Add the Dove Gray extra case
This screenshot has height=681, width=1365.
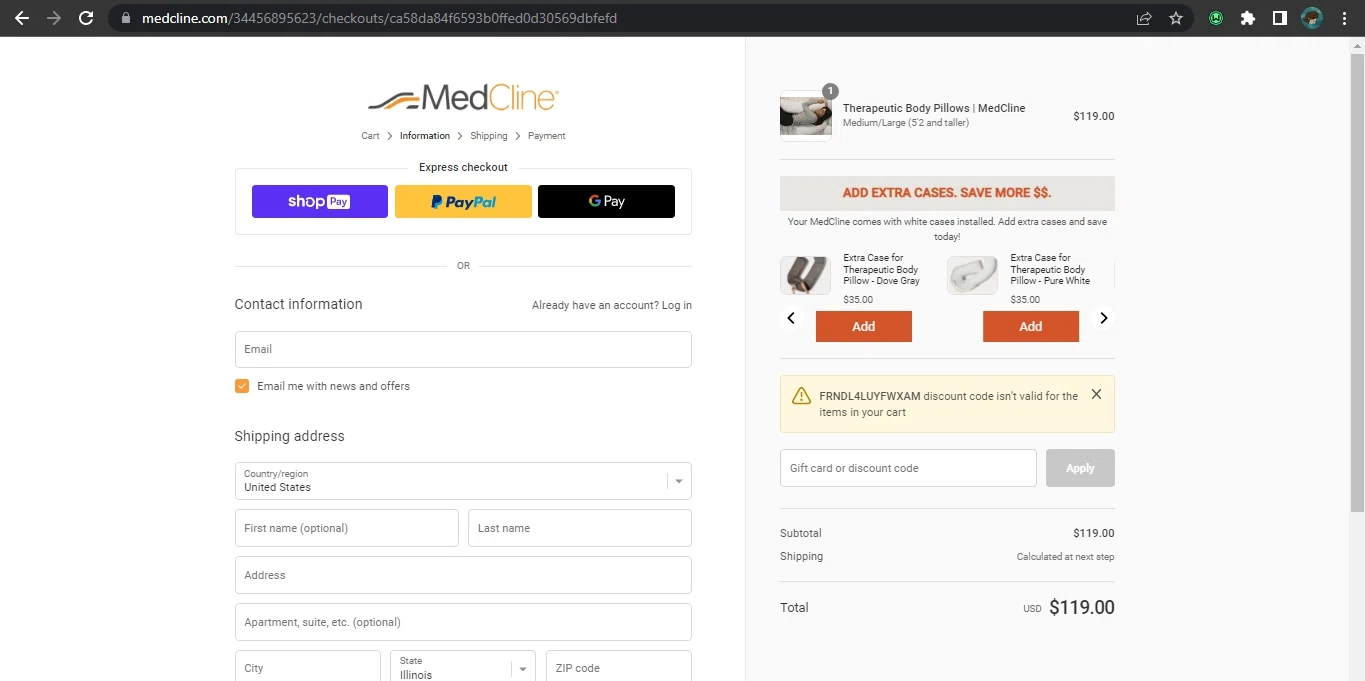(864, 326)
